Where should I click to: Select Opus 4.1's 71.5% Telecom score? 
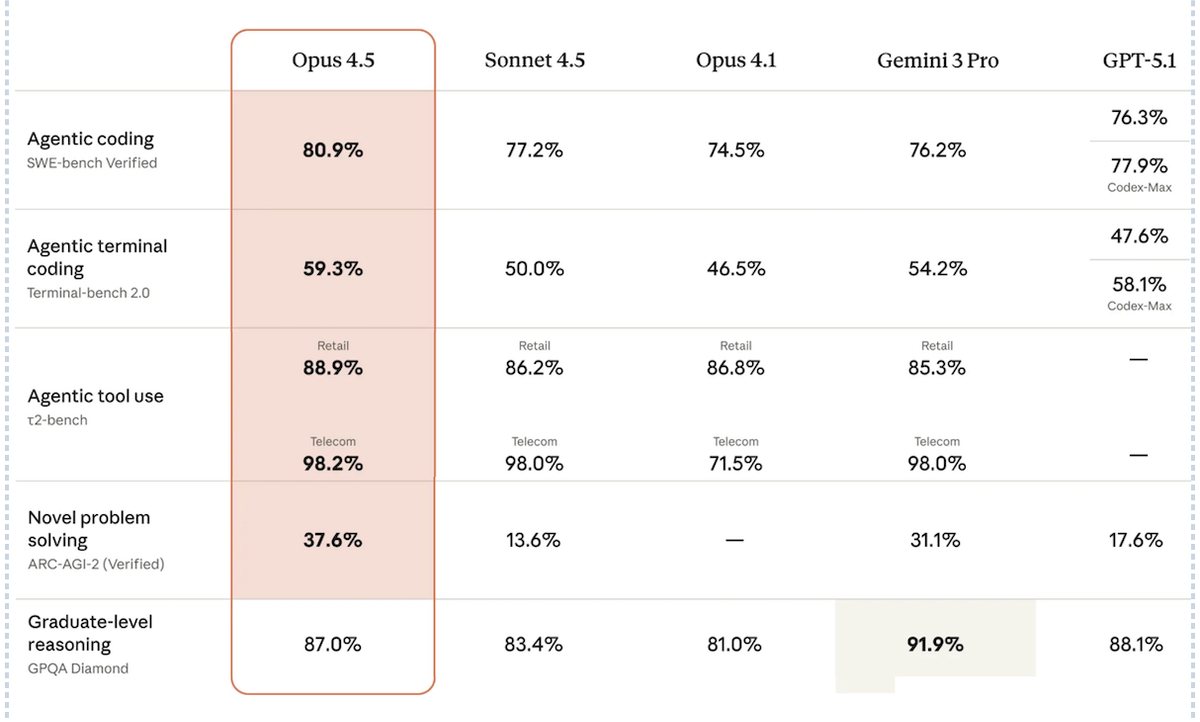tap(735, 464)
